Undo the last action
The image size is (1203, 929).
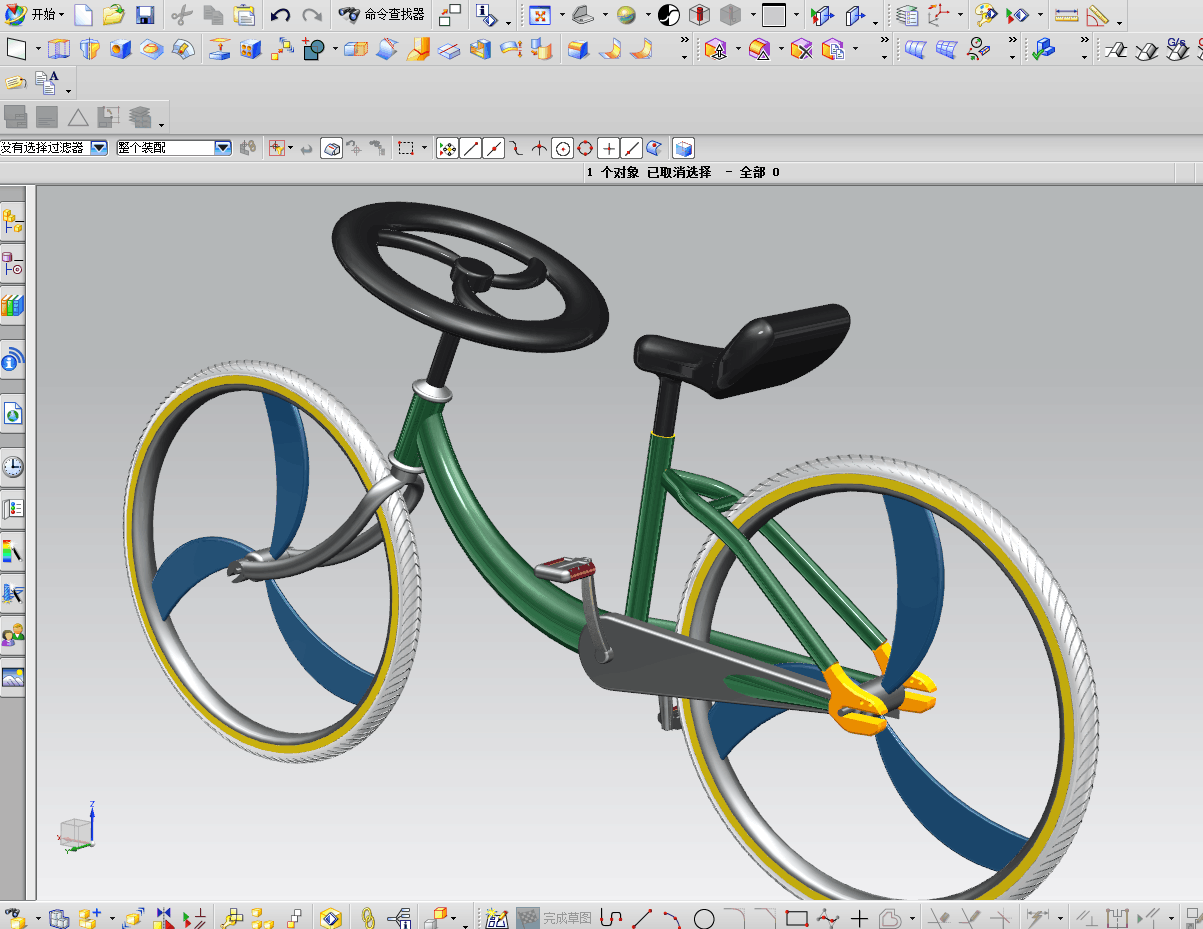[281, 15]
